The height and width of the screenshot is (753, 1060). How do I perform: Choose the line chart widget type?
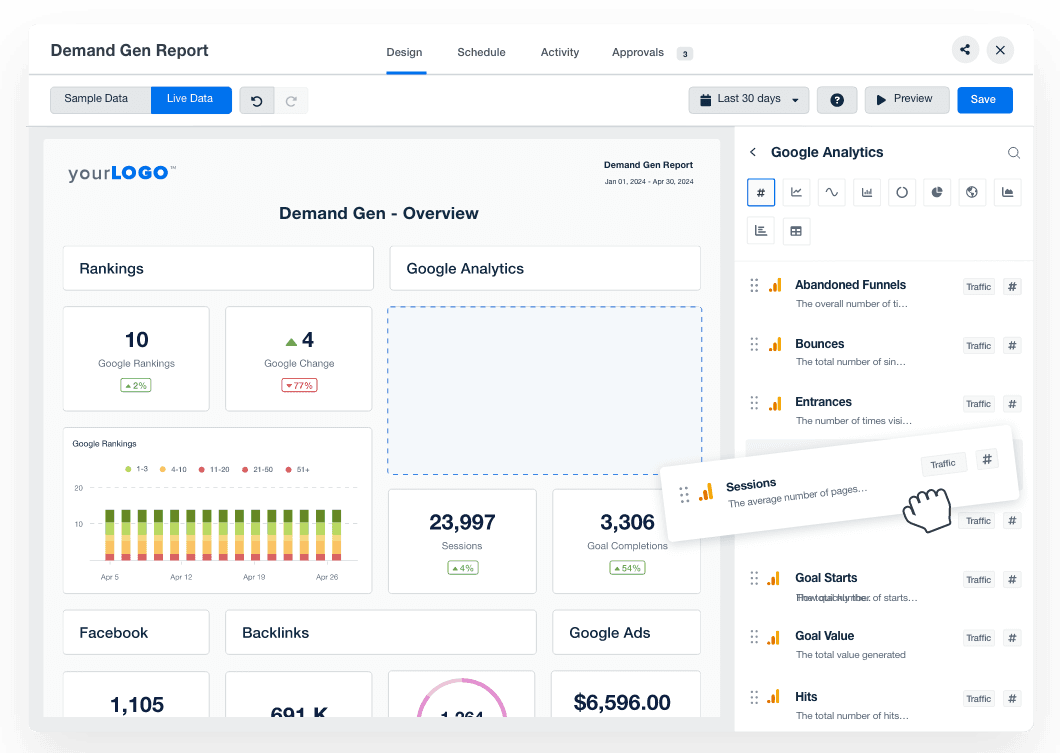pyautogui.click(x=796, y=193)
